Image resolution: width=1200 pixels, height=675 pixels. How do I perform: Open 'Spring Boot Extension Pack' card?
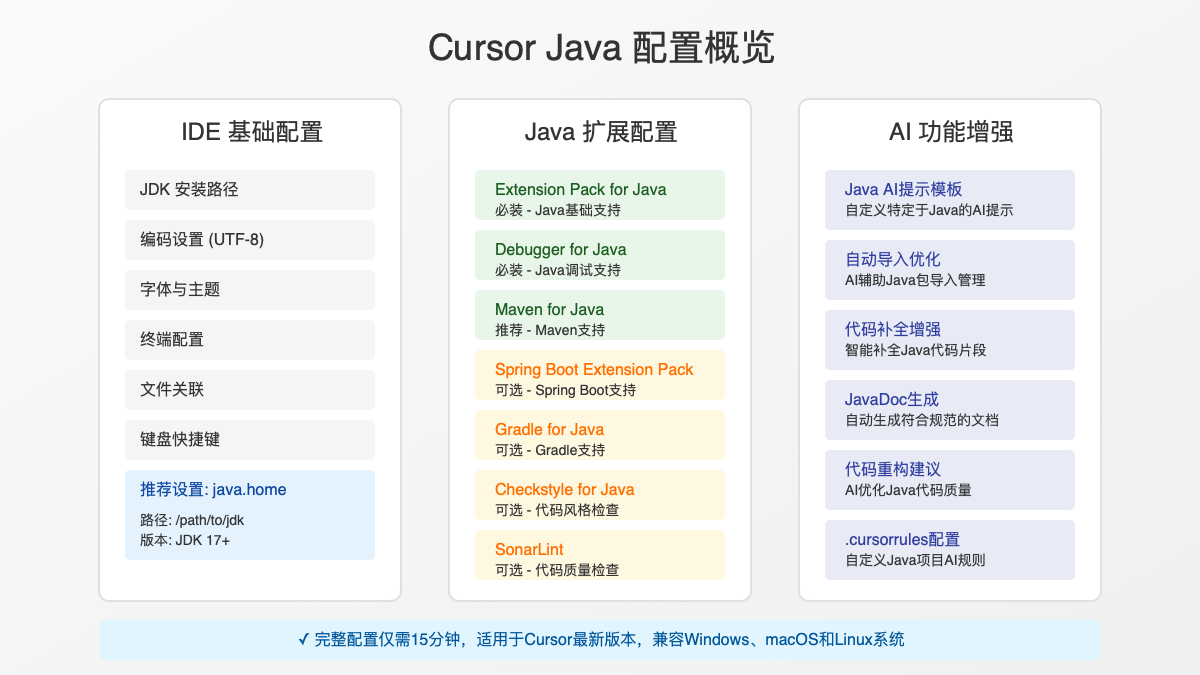coord(600,375)
